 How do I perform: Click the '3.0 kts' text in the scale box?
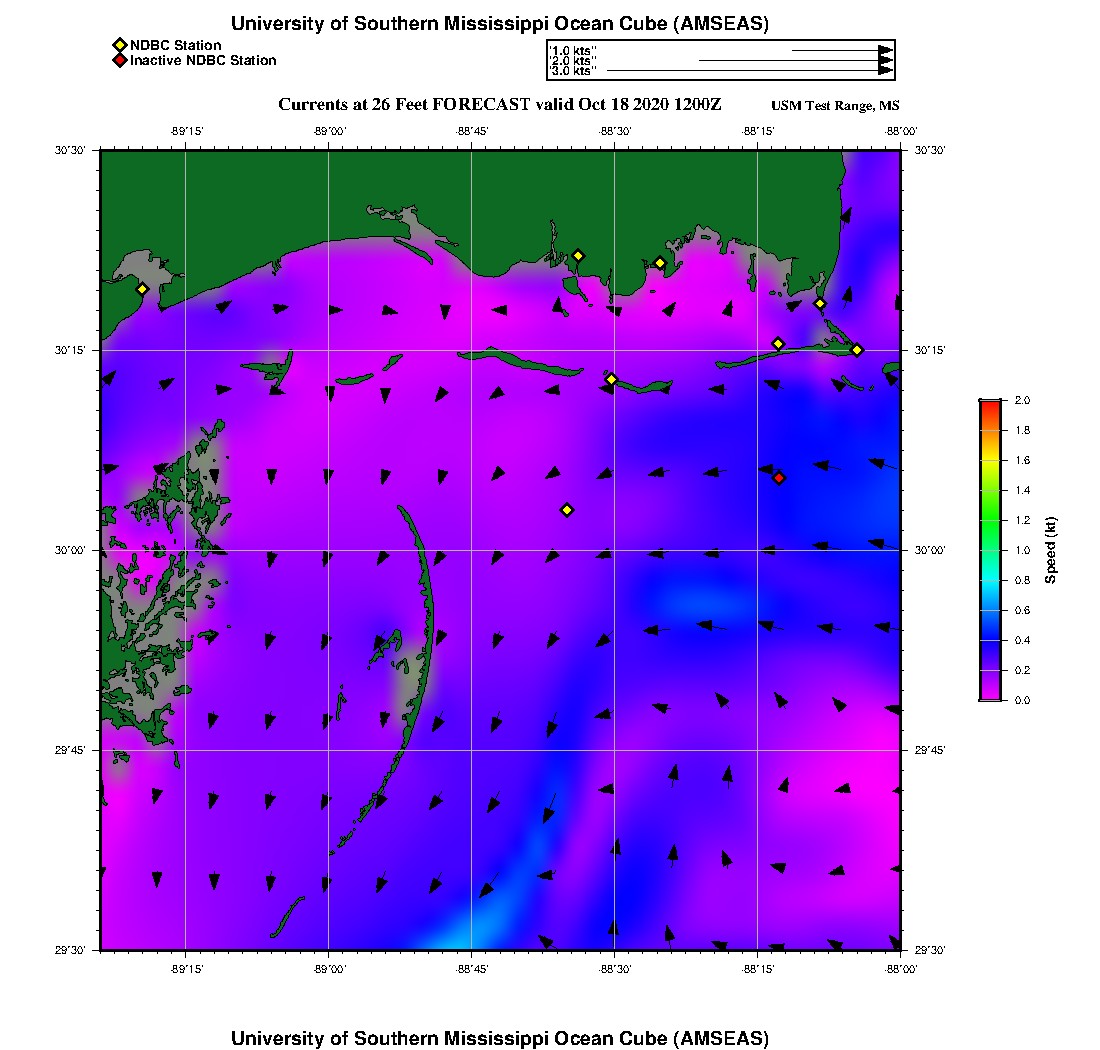click(x=573, y=71)
